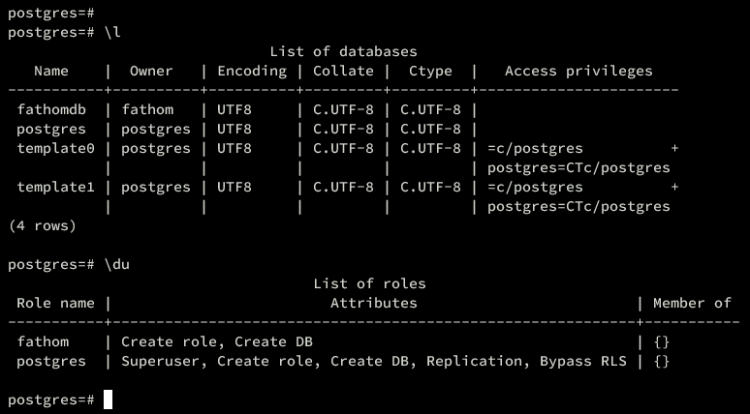Click the (4 rows) summary text
Viewport: 750px width, 414px height.
coord(43,226)
